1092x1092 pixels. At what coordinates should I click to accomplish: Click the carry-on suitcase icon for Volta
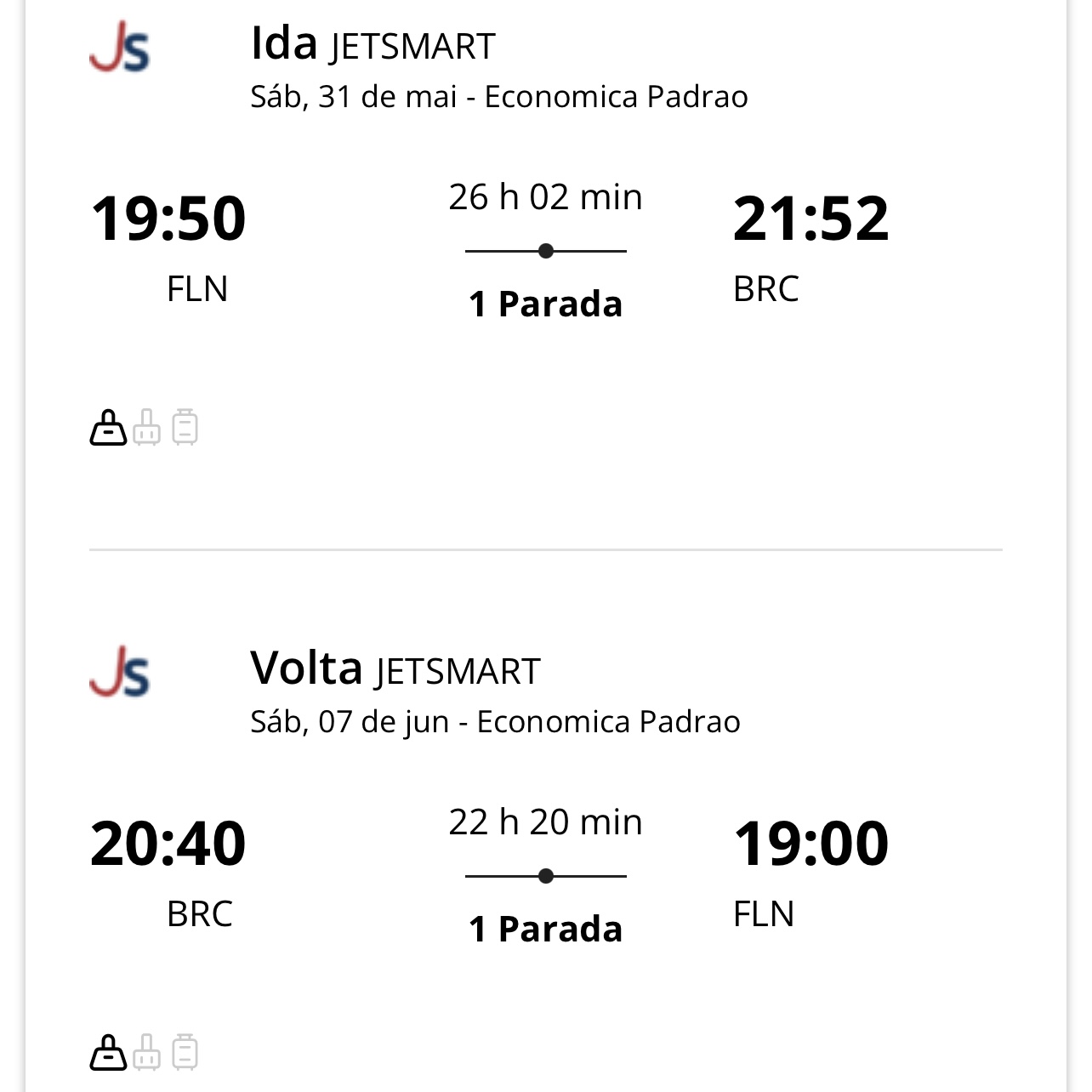pos(146,1052)
